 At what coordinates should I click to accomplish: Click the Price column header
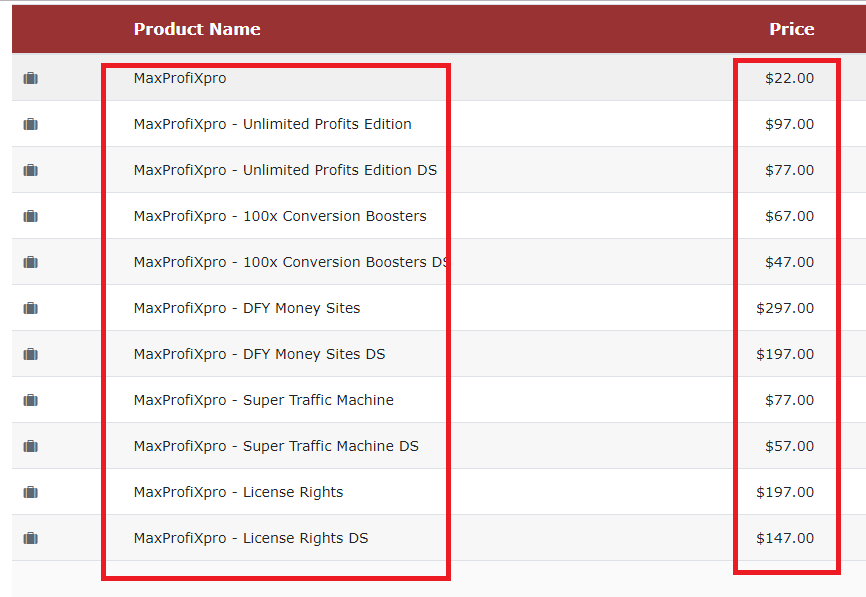point(791,29)
